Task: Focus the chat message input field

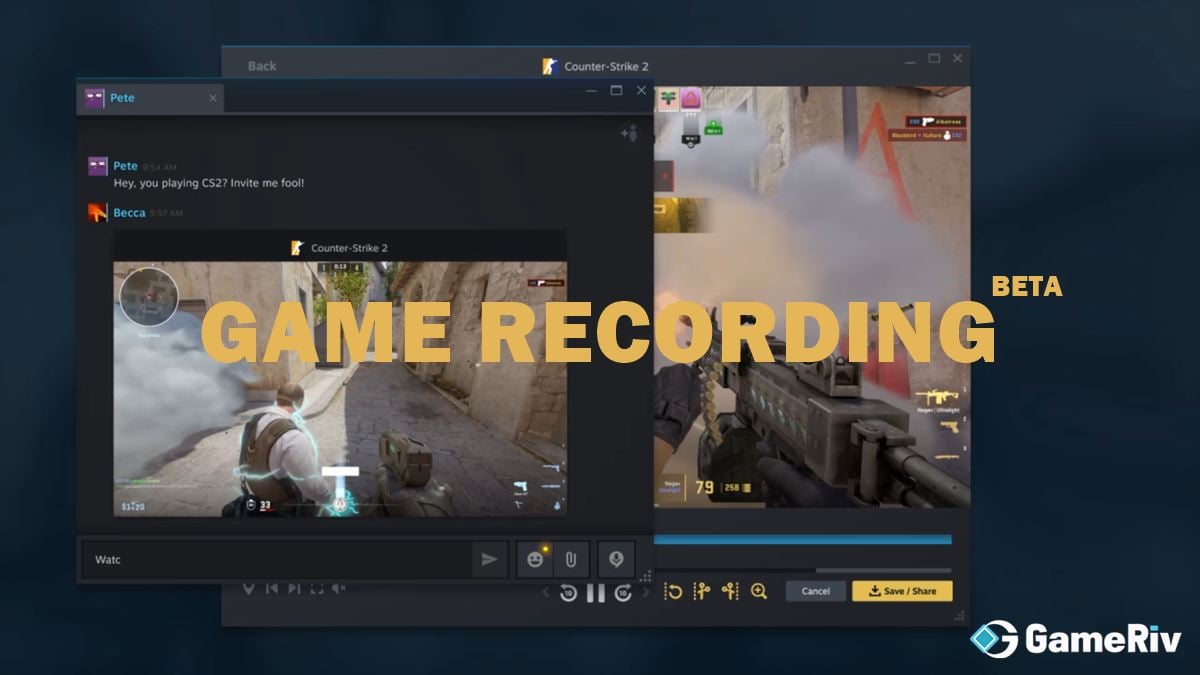Action: click(276, 560)
